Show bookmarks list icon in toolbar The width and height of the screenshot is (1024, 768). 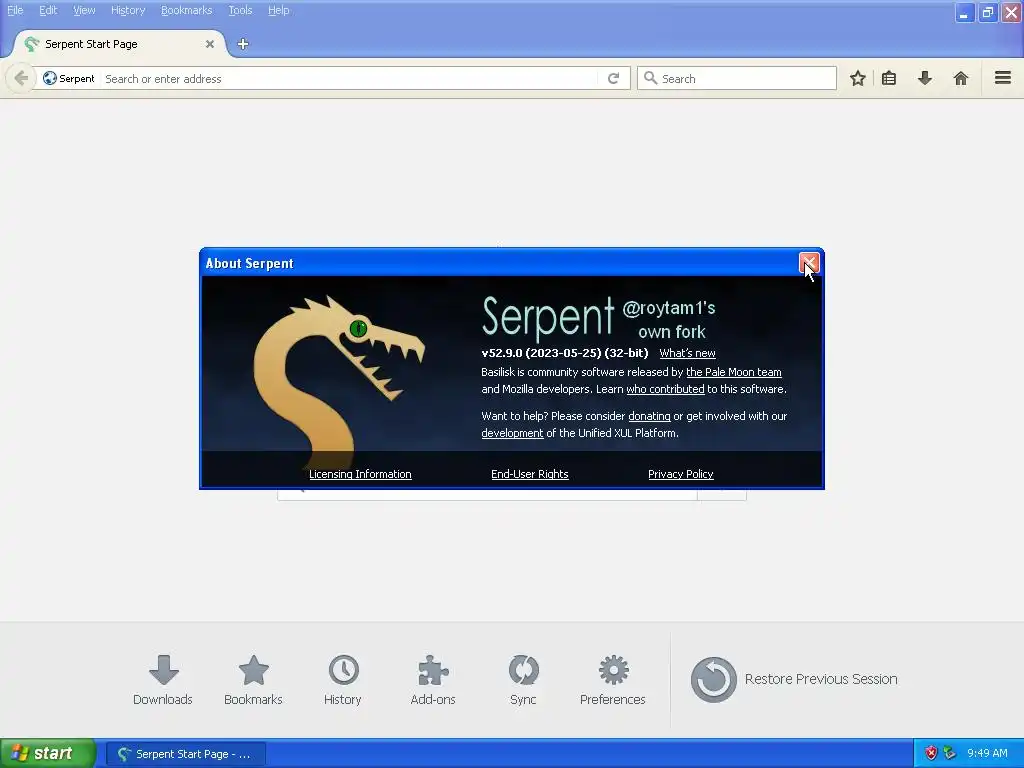pyautogui.click(x=889, y=78)
